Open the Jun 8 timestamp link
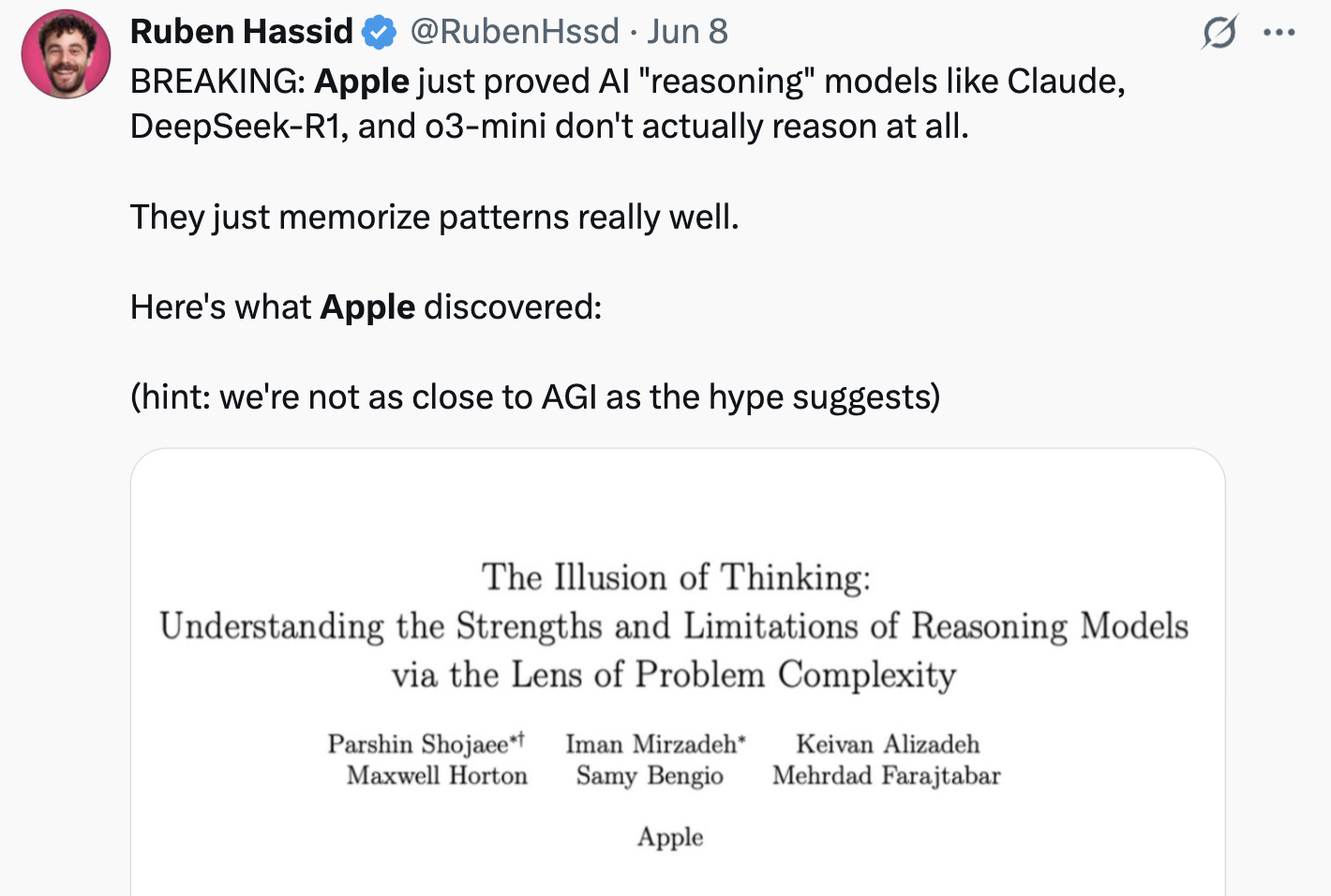 pos(687,32)
